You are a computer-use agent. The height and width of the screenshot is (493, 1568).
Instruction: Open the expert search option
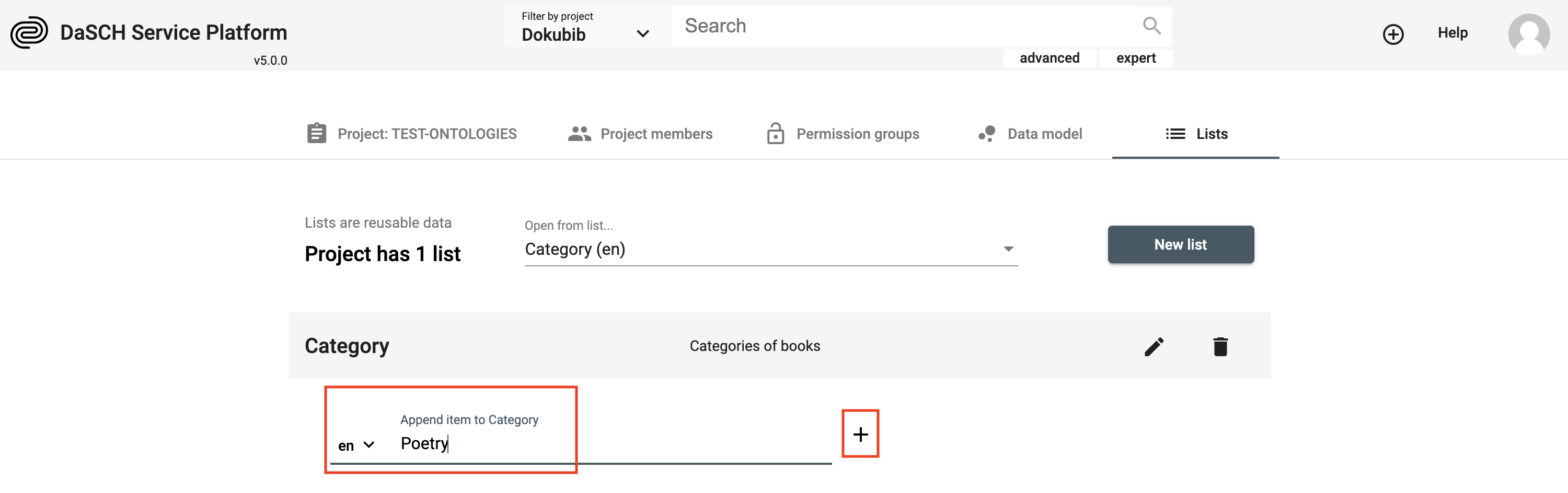(1135, 58)
